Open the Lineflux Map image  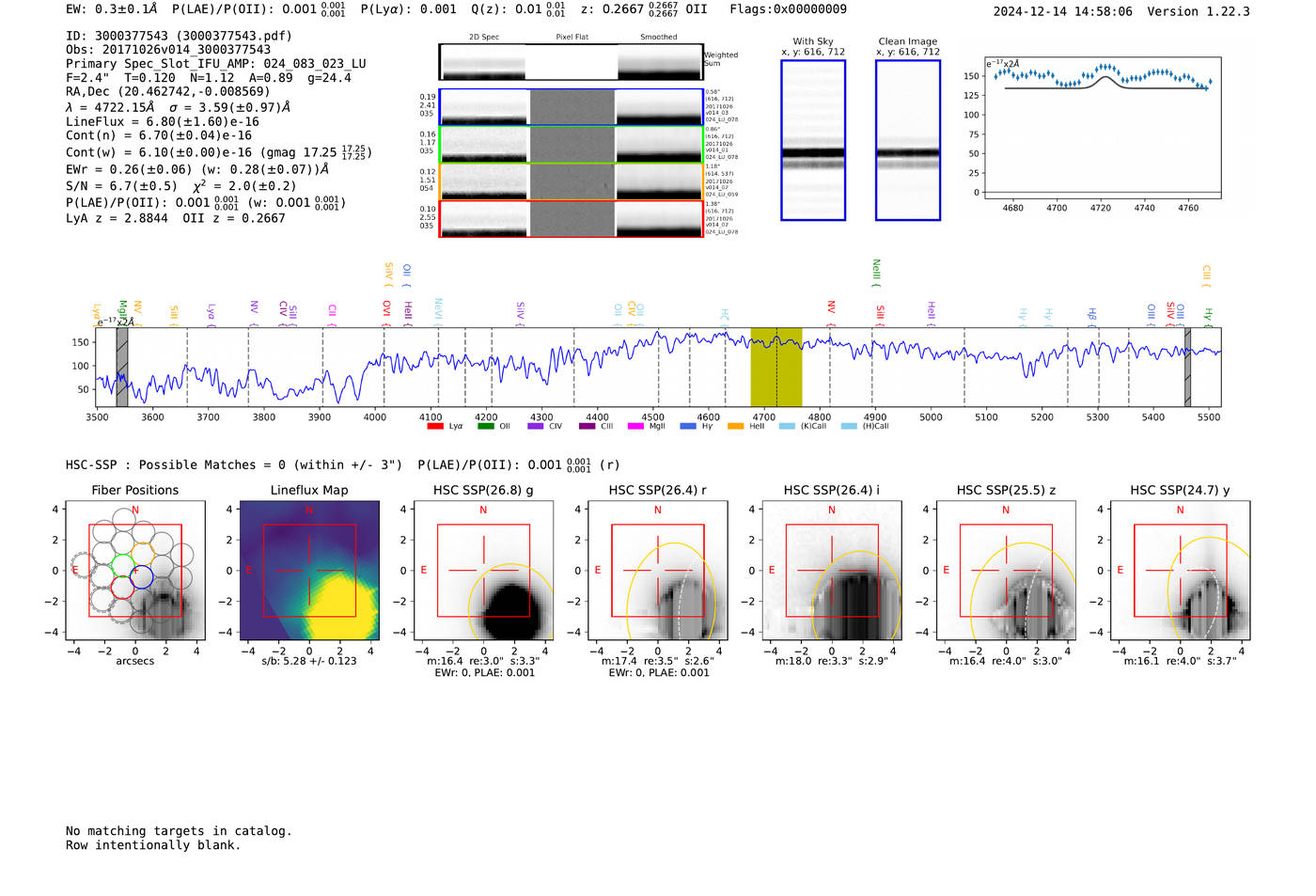tap(309, 571)
